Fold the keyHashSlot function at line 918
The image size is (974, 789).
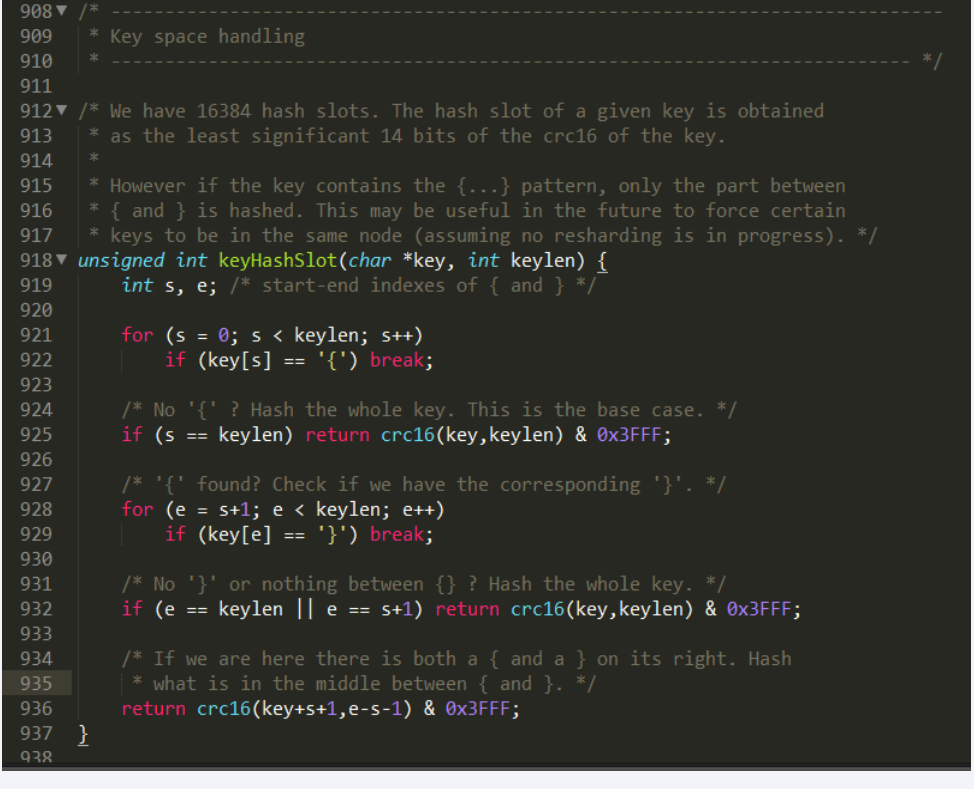pyautogui.click(x=65, y=261)
